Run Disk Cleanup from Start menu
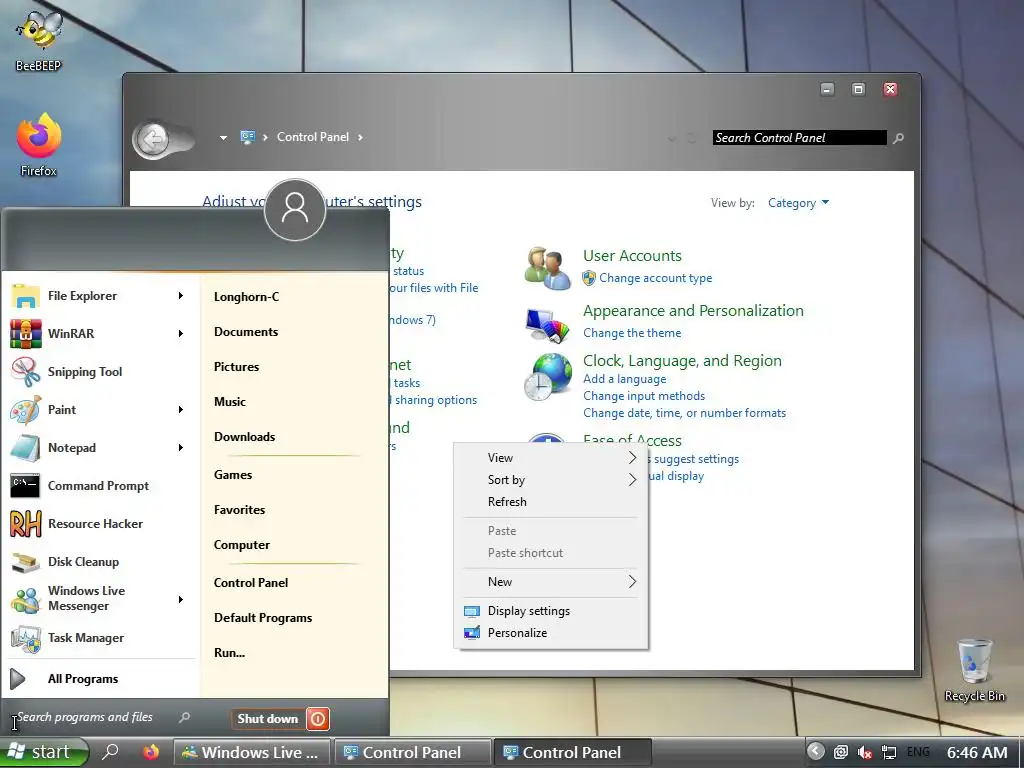The width and height of the screenshot is (1024, 768). point(98,562)
